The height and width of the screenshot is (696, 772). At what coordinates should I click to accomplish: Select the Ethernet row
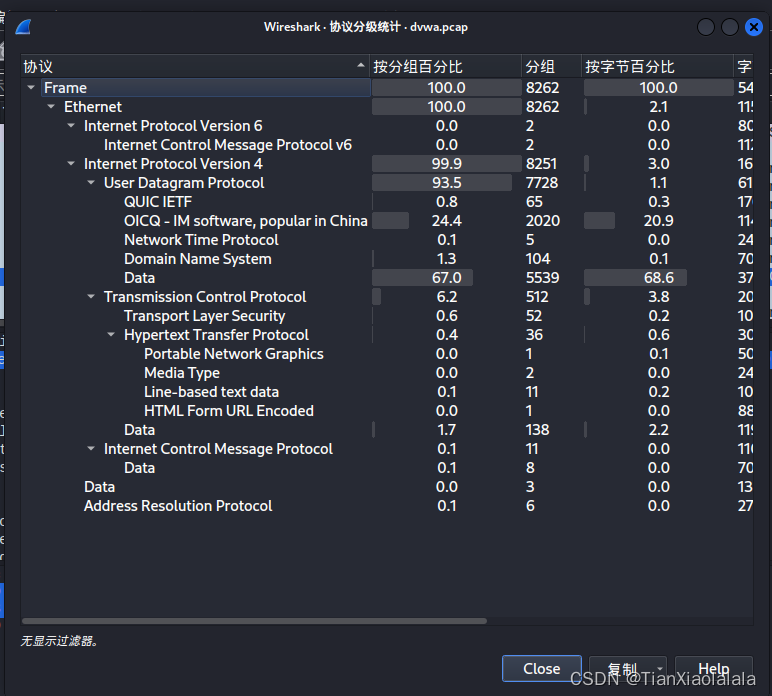[x=387, y=107]
